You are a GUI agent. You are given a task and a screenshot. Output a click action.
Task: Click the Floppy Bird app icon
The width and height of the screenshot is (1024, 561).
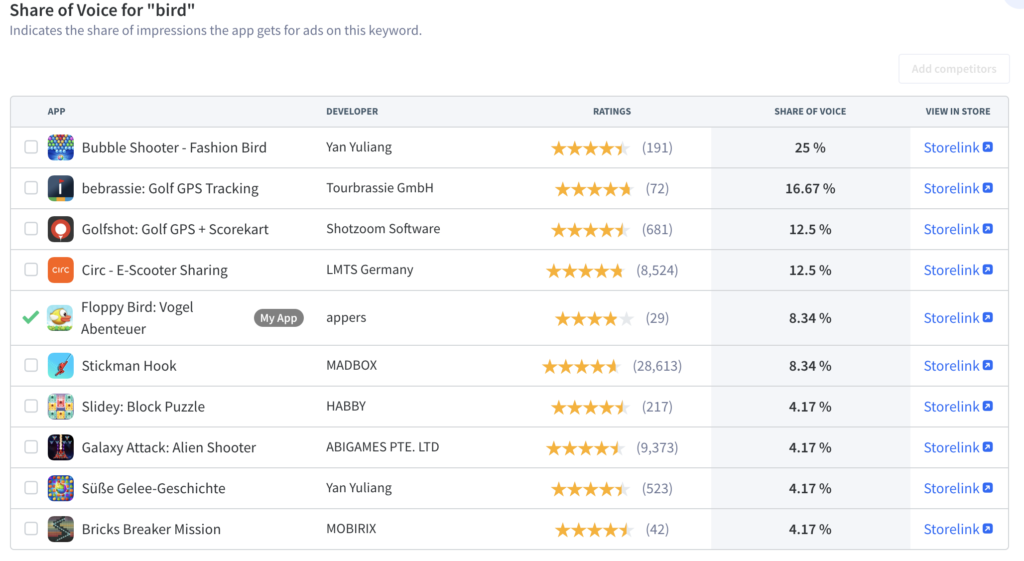coord(60,318)
